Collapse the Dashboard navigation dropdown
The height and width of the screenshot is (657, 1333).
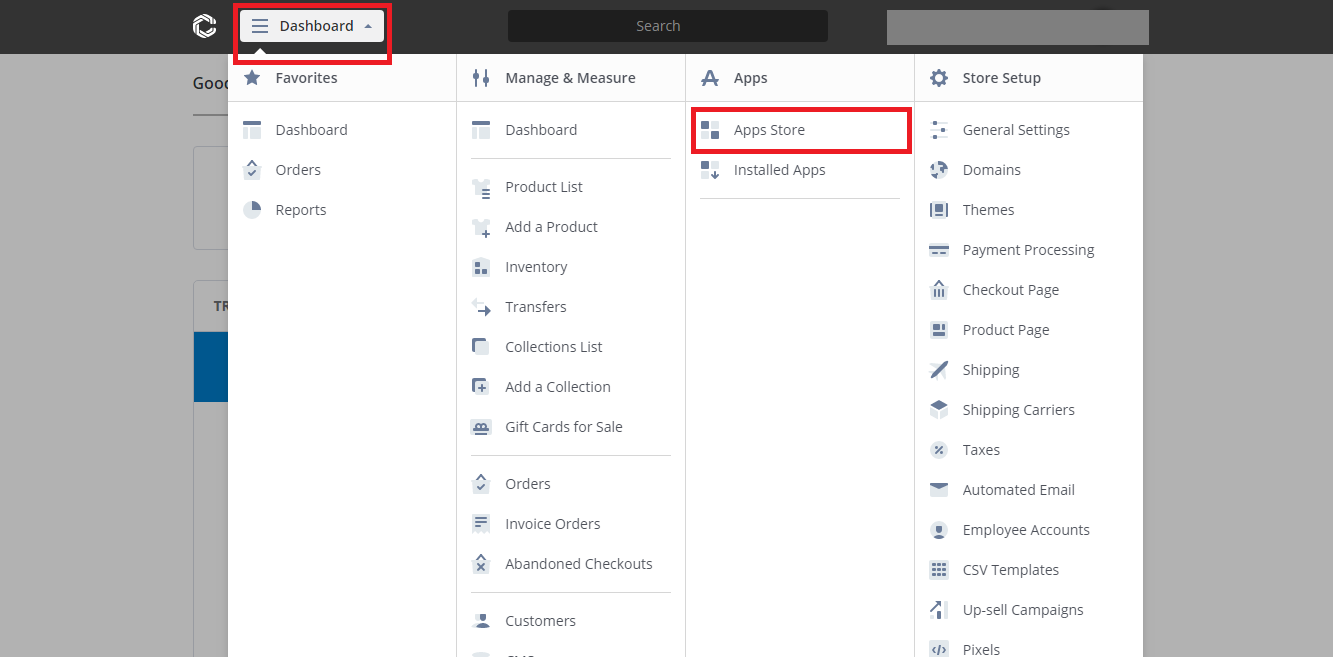pyautogui.click(x=312, y=26)
